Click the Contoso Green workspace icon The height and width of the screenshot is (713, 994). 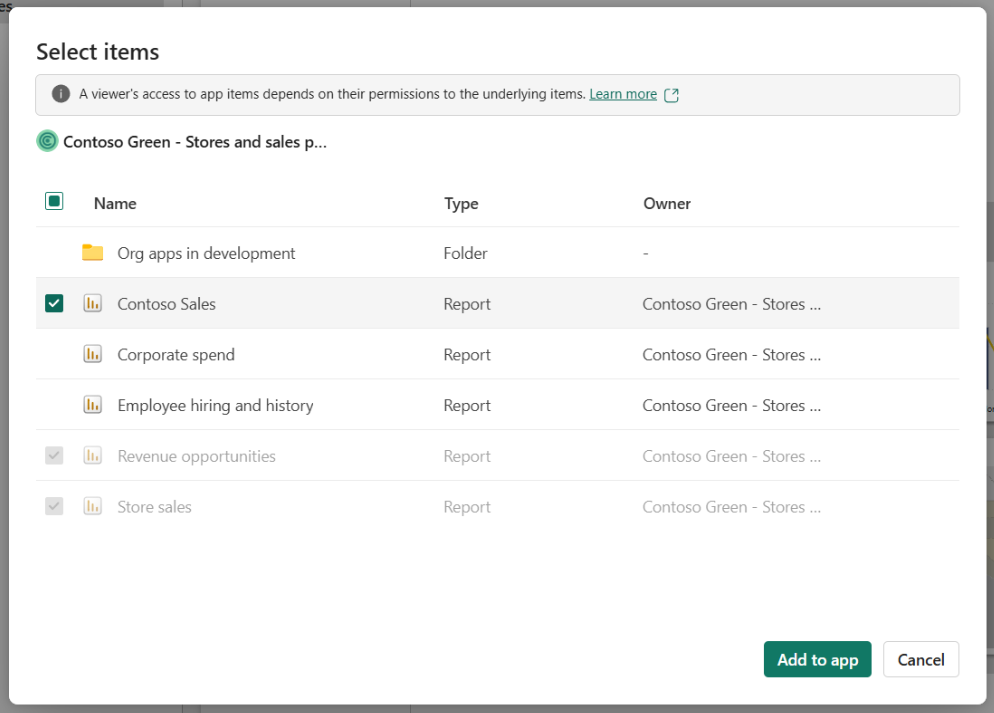pos(47,141)
